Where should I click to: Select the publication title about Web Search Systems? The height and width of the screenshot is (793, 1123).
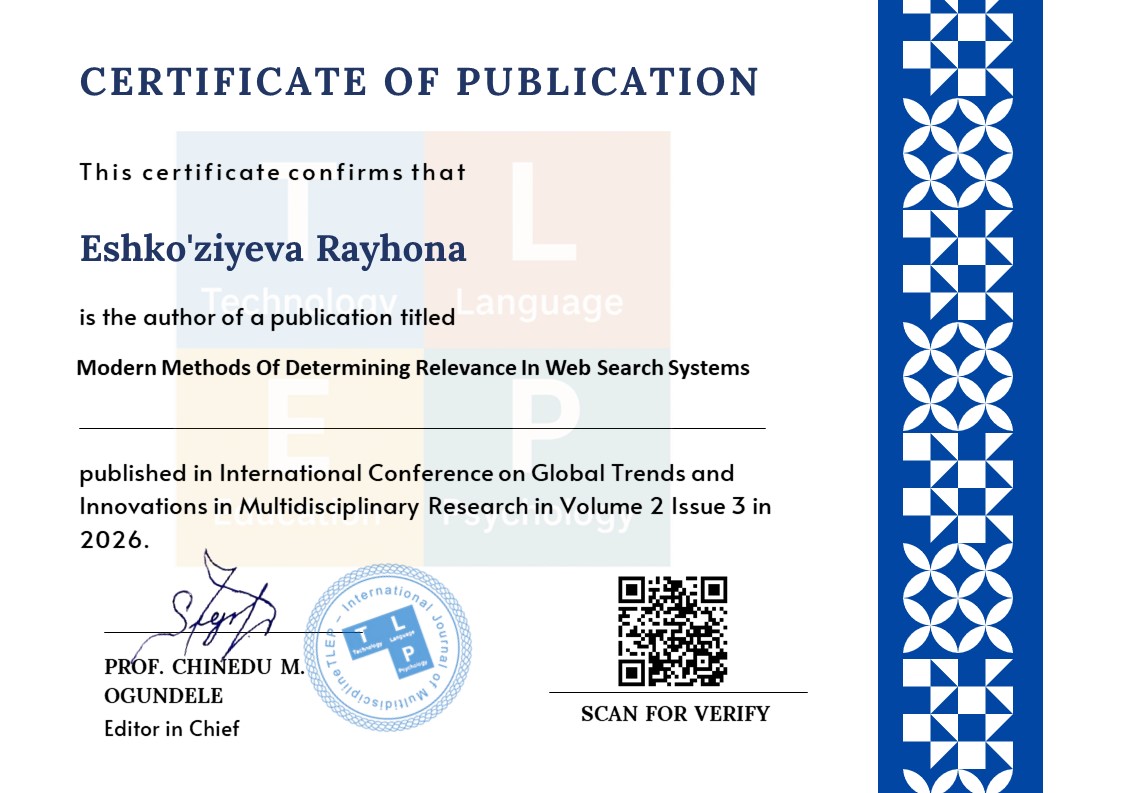(x=413, y=367)
